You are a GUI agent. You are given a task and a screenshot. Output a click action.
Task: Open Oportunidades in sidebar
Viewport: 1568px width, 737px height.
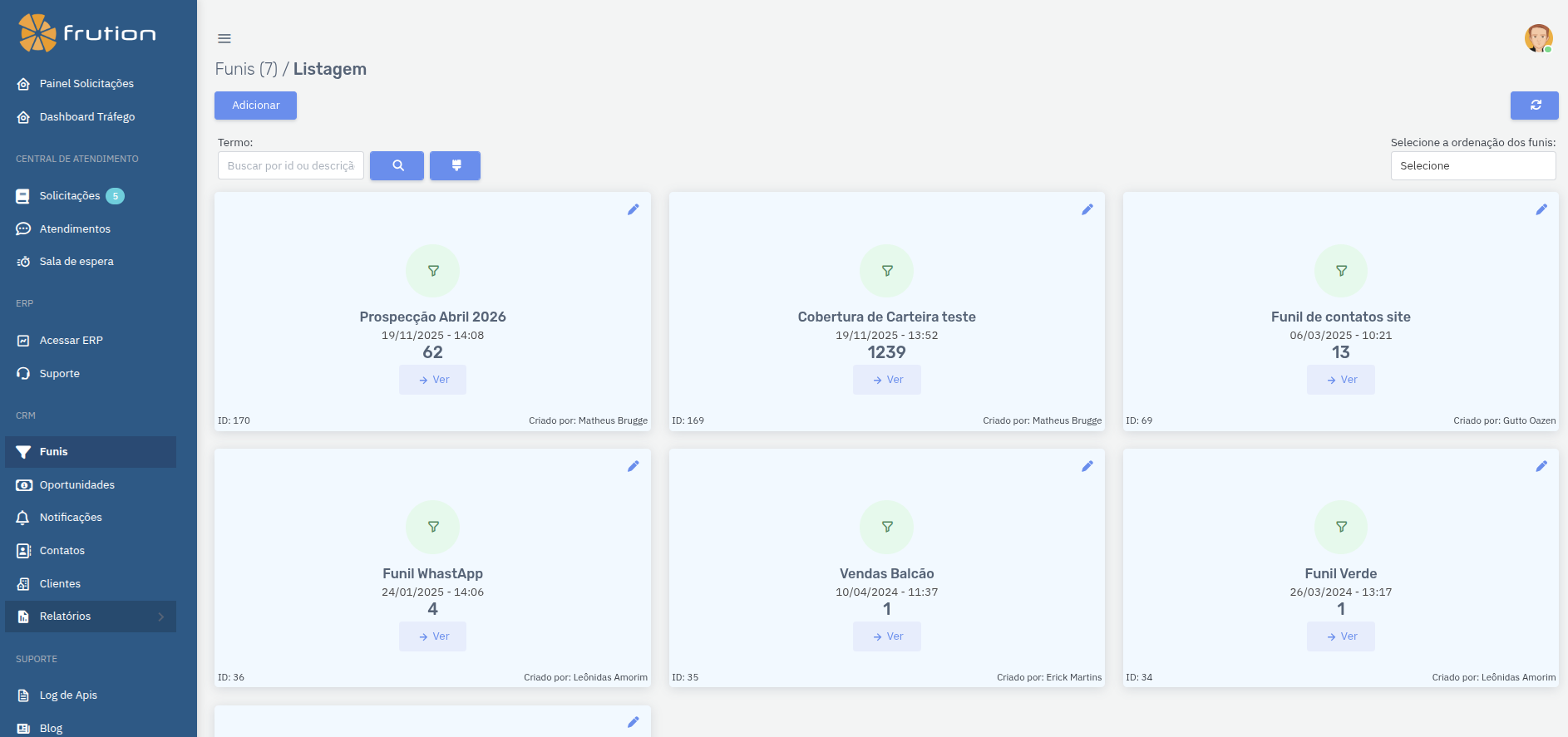pyautogui.click(x=90, y=485)
